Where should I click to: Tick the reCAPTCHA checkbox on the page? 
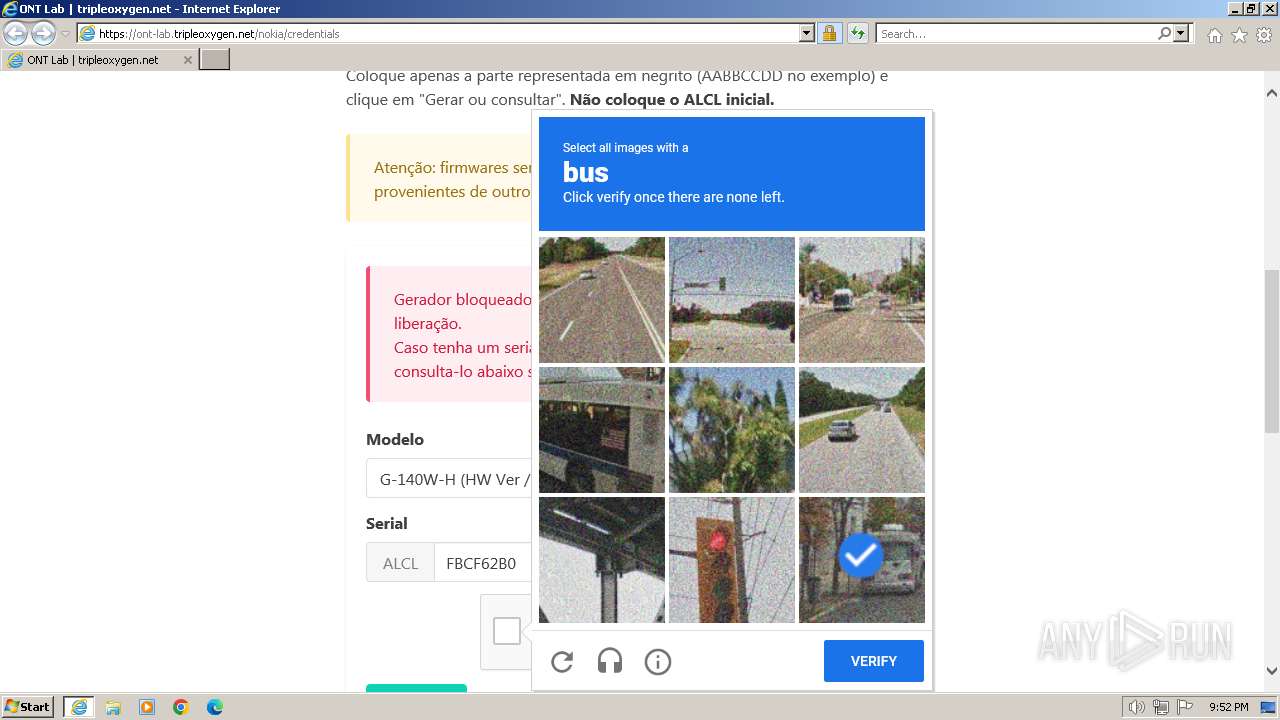[507, 631]
